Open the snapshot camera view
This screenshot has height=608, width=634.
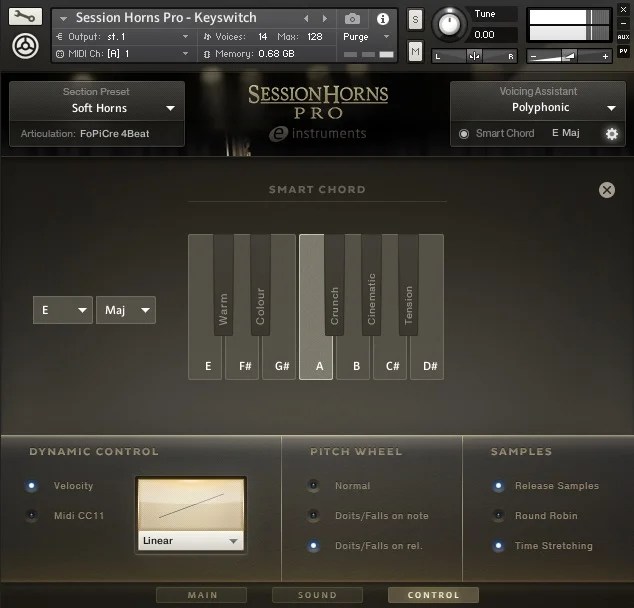352,19
